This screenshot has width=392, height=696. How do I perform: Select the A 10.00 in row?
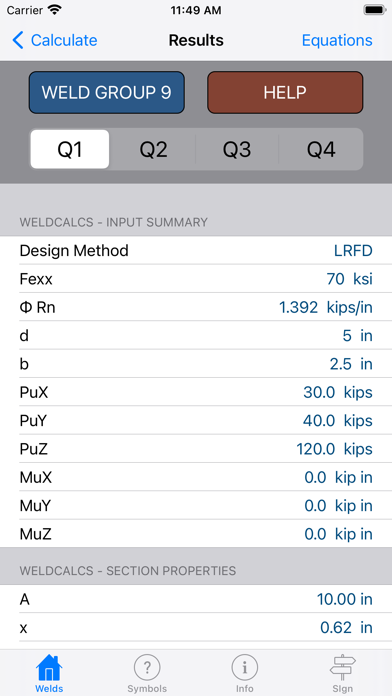(x=196, y=599)
